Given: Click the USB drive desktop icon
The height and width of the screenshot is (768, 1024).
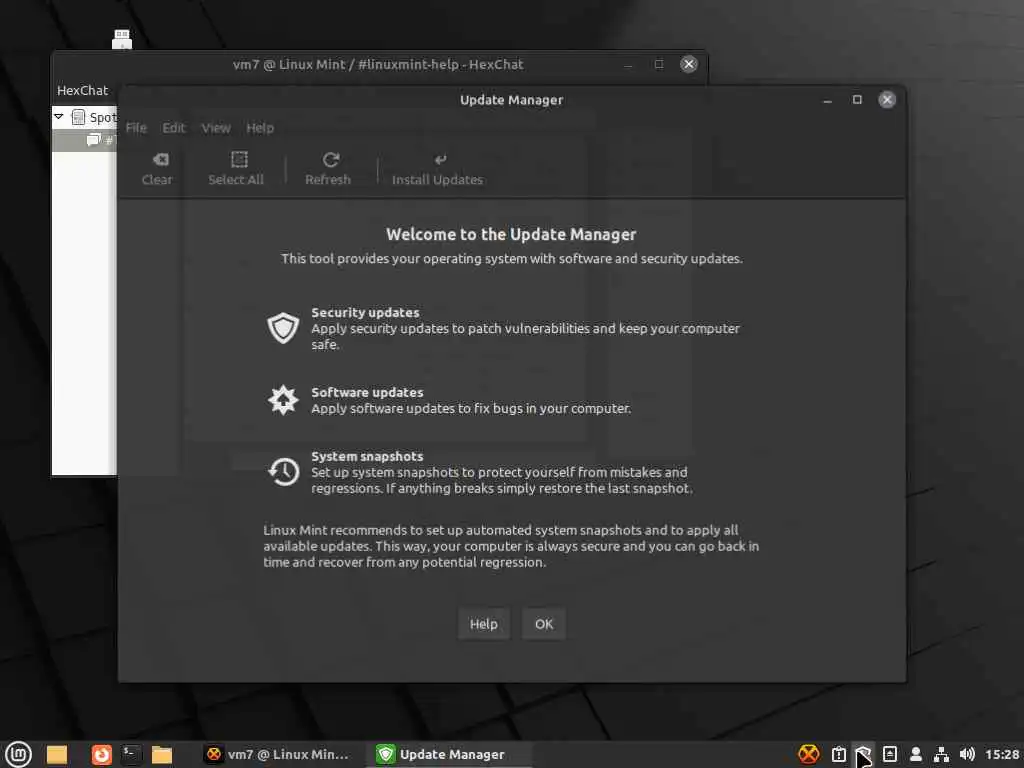Looking at the screenshot, I should coord(121,39).
